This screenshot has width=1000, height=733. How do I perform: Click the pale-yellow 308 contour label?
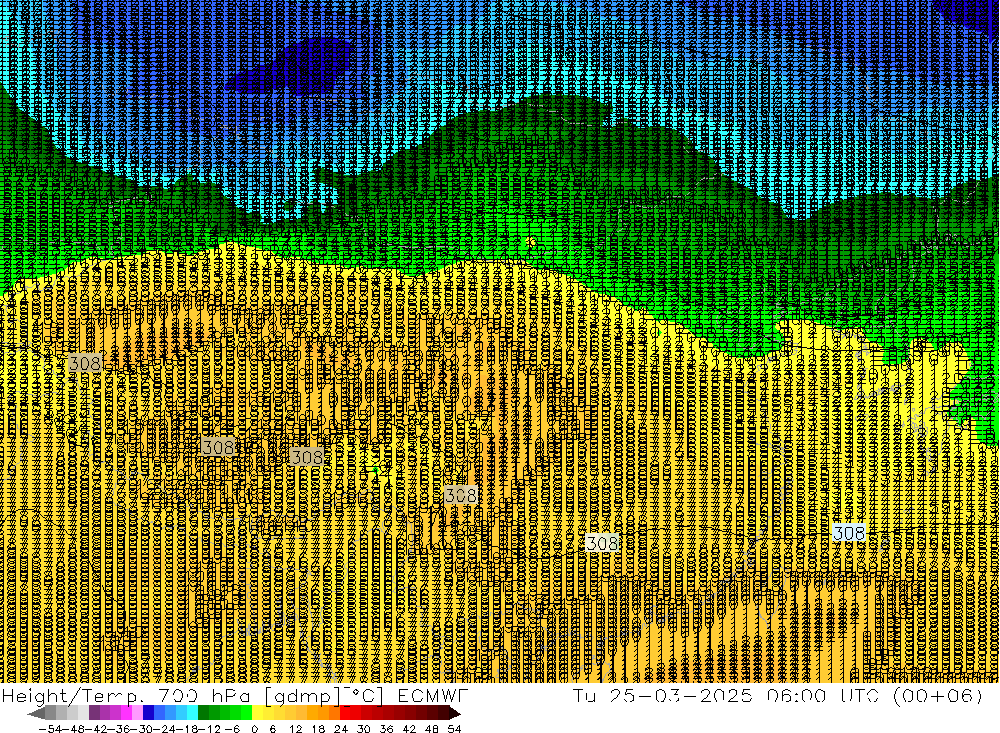602,543
